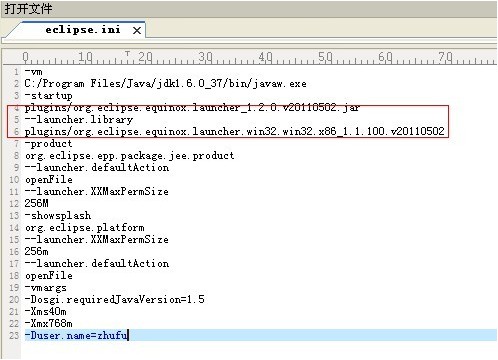Click the '256M' value on line 12

36,203
